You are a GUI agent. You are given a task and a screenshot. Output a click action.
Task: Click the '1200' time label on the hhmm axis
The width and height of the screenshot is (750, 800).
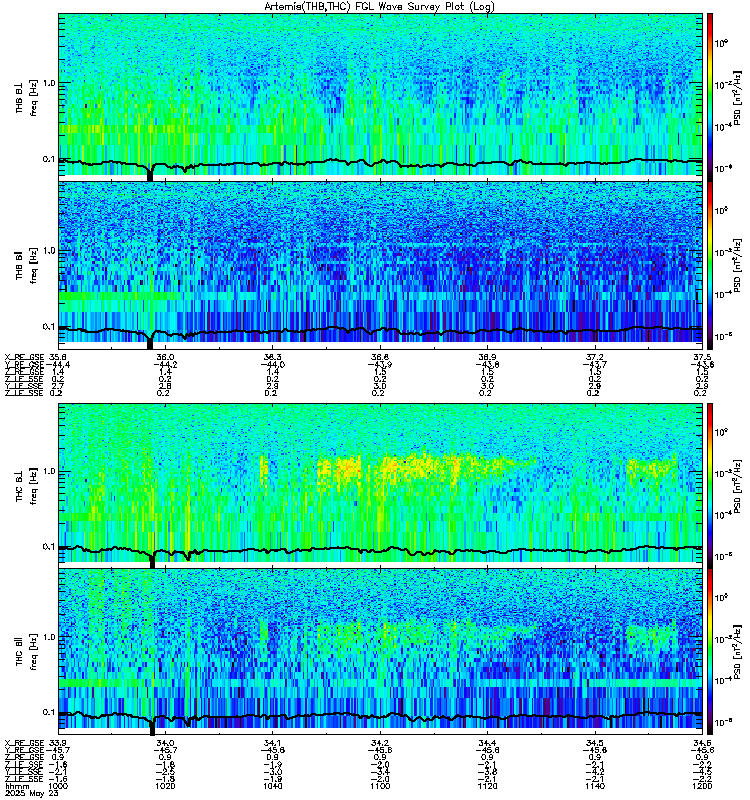coord(703,786)
